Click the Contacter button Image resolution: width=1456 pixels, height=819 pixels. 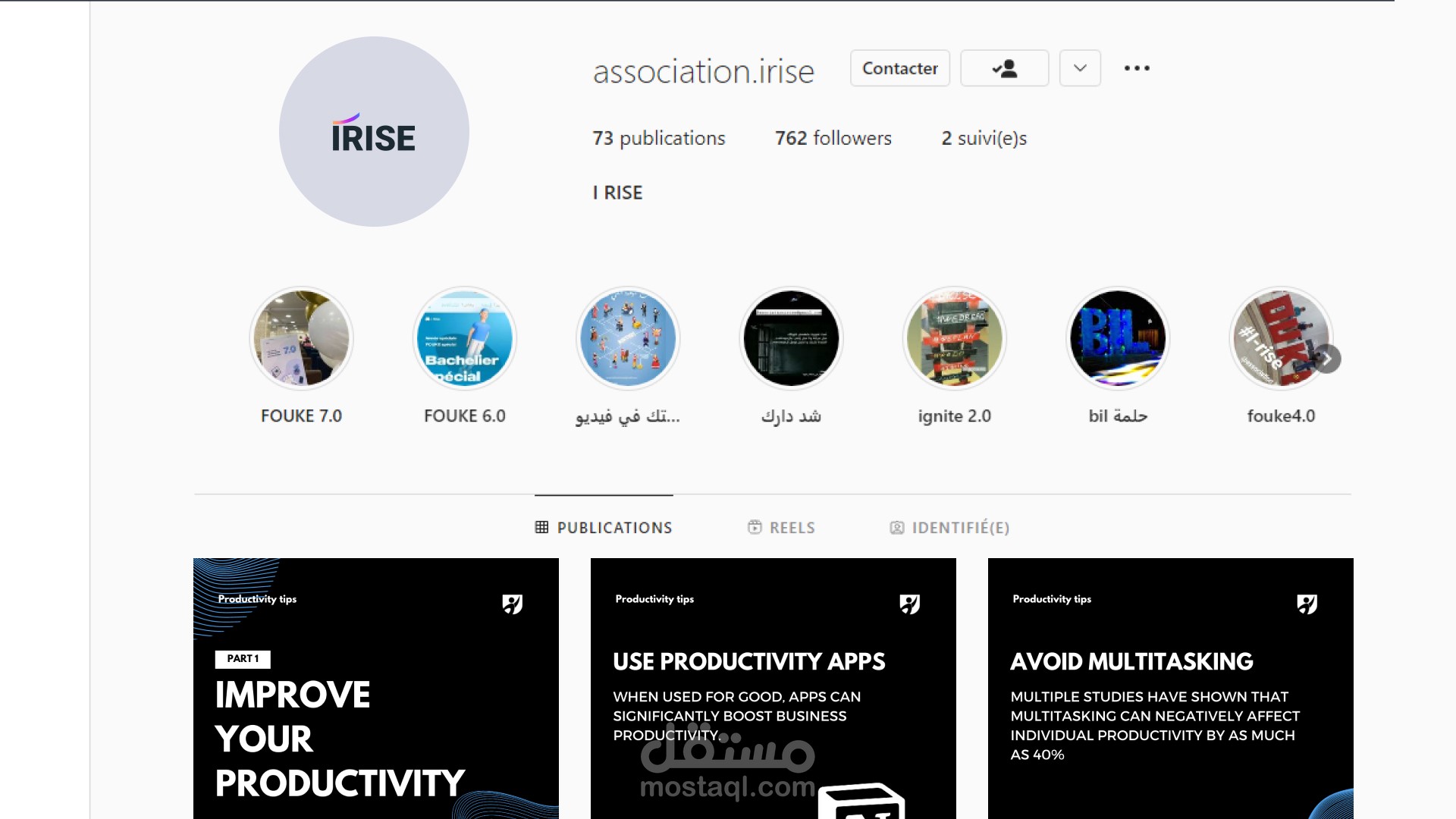point(899,68)
